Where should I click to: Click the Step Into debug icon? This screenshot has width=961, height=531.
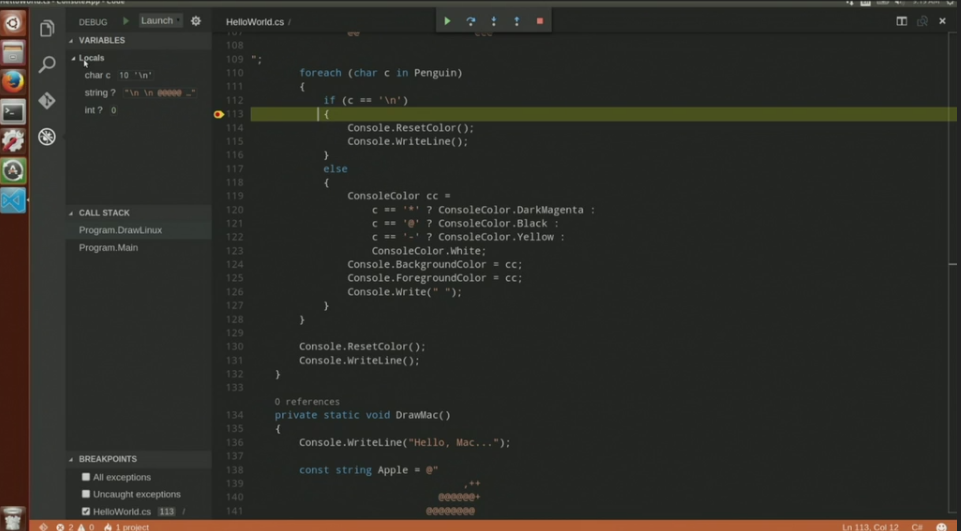[x=493, y=21]
